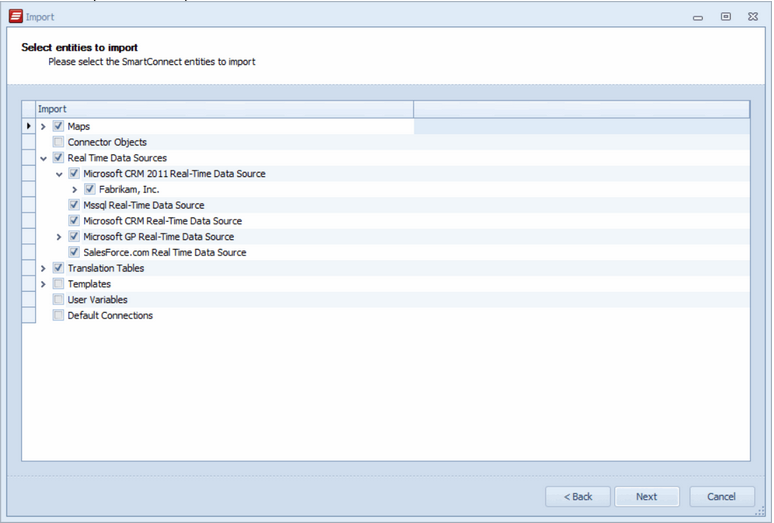Uncheck Fabrikam, Inc. checkbox

click(90, 189)
